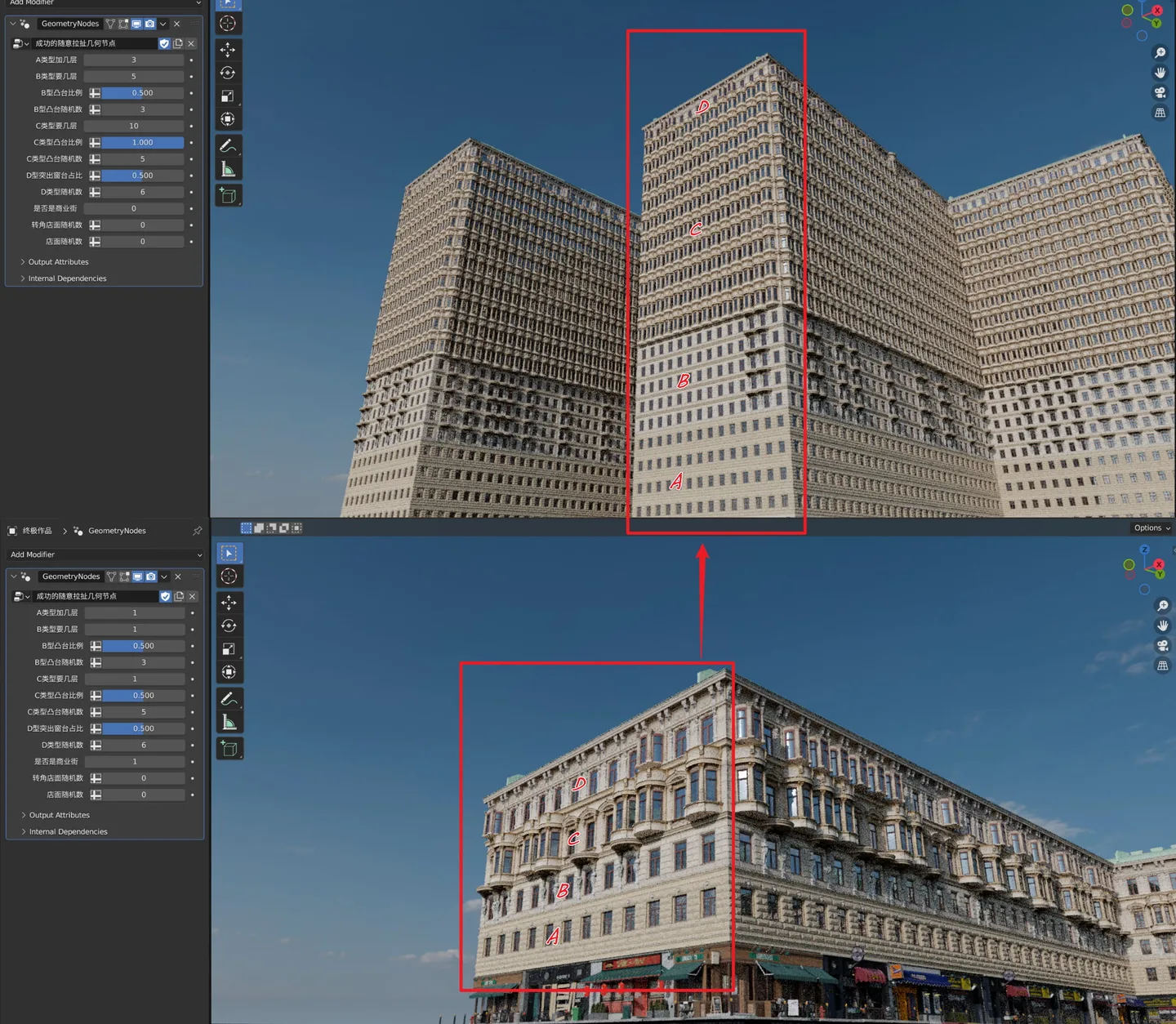The width and height of the screenshot is (1176, 1024).
Task: Select the Cursor tool in the top viewport
Action: click(228, 24)
